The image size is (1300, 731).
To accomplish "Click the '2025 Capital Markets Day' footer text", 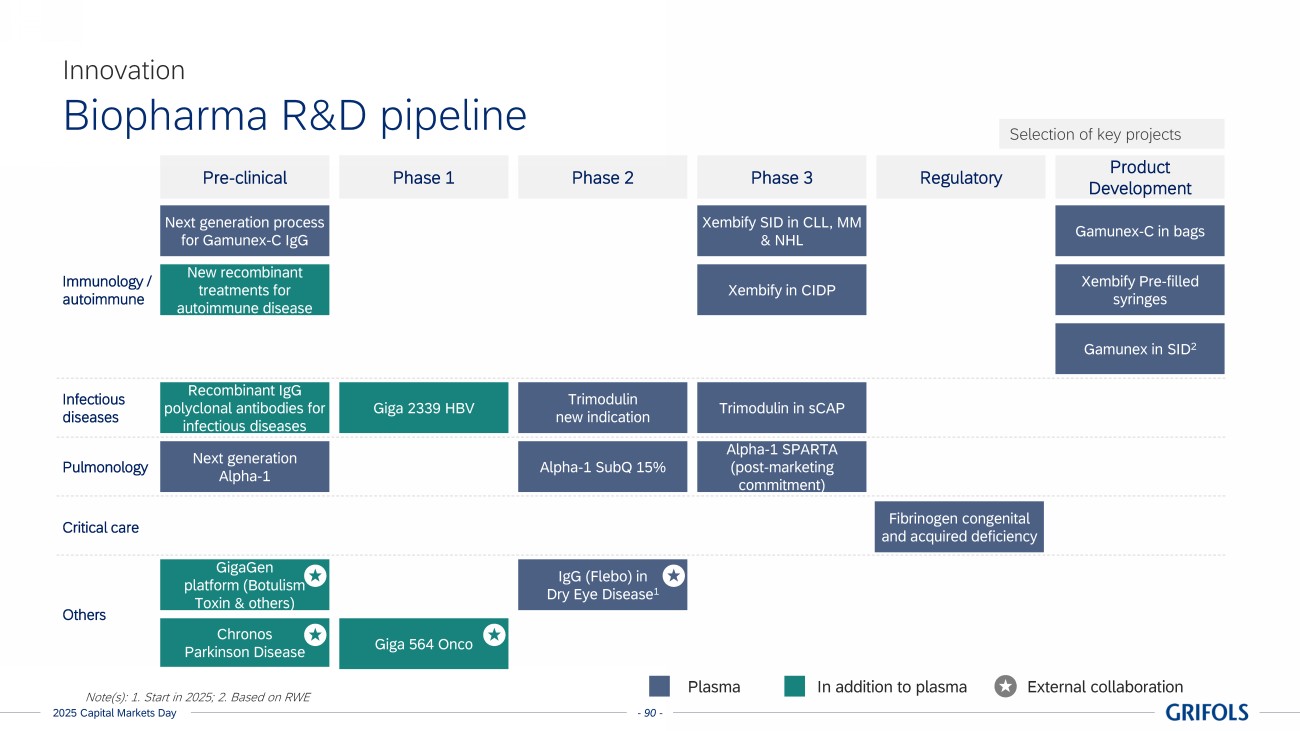I will coord(115,713).
